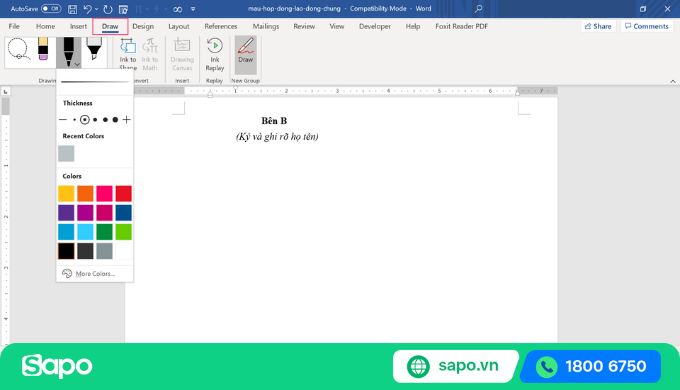The height and width of the screenshot is (390, 680).
Task: Click the left indent marker on ruler
Action: click(210, 94)
